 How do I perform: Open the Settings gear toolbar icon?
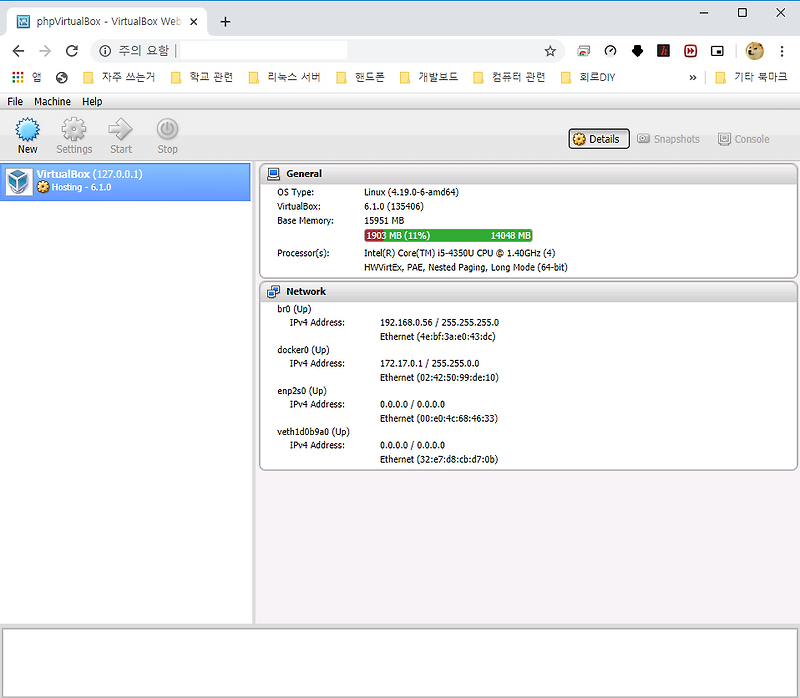tap(74, 129)
